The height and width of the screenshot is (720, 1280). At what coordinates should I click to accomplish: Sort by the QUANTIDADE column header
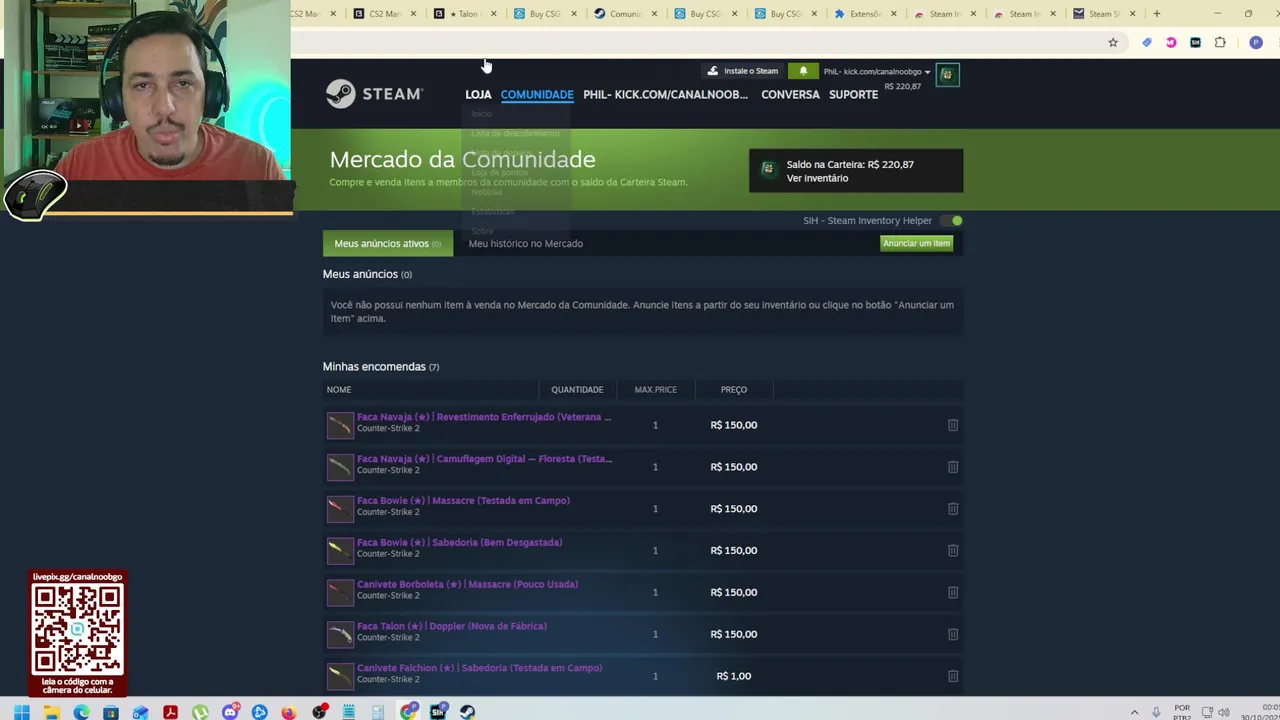577,389
